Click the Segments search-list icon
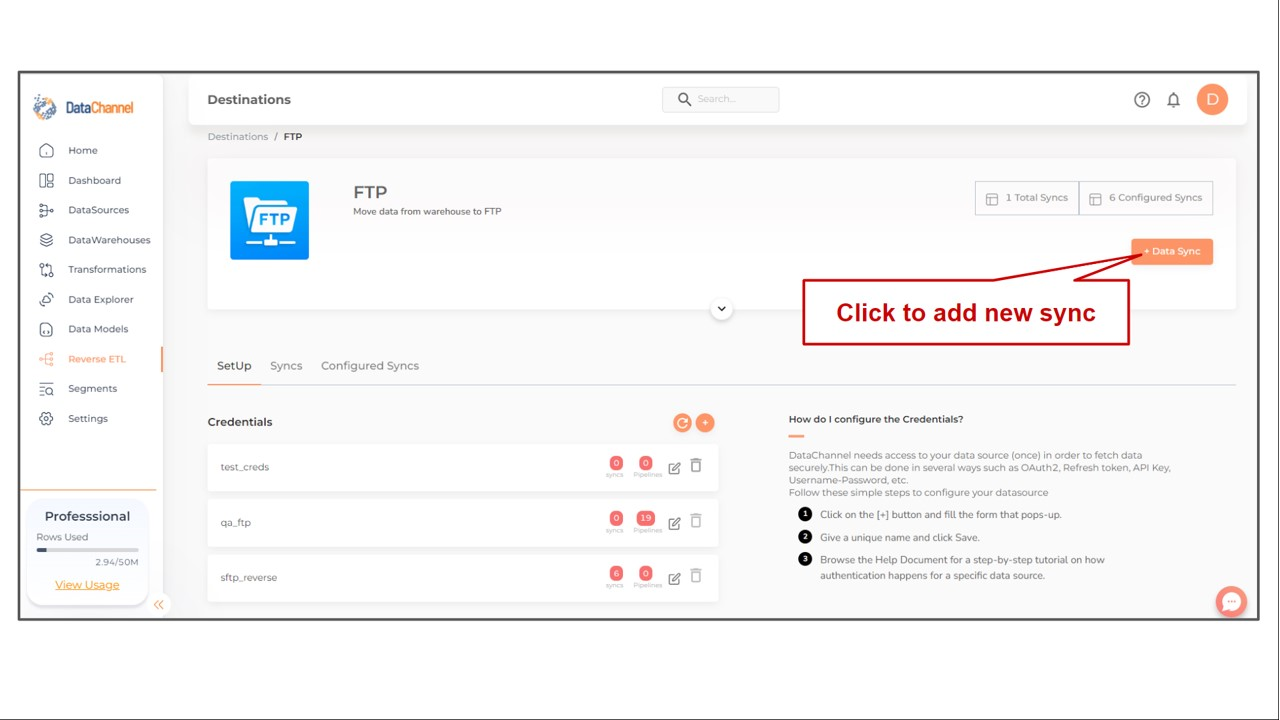The image size is (1280, 720). tap(46, 389)
